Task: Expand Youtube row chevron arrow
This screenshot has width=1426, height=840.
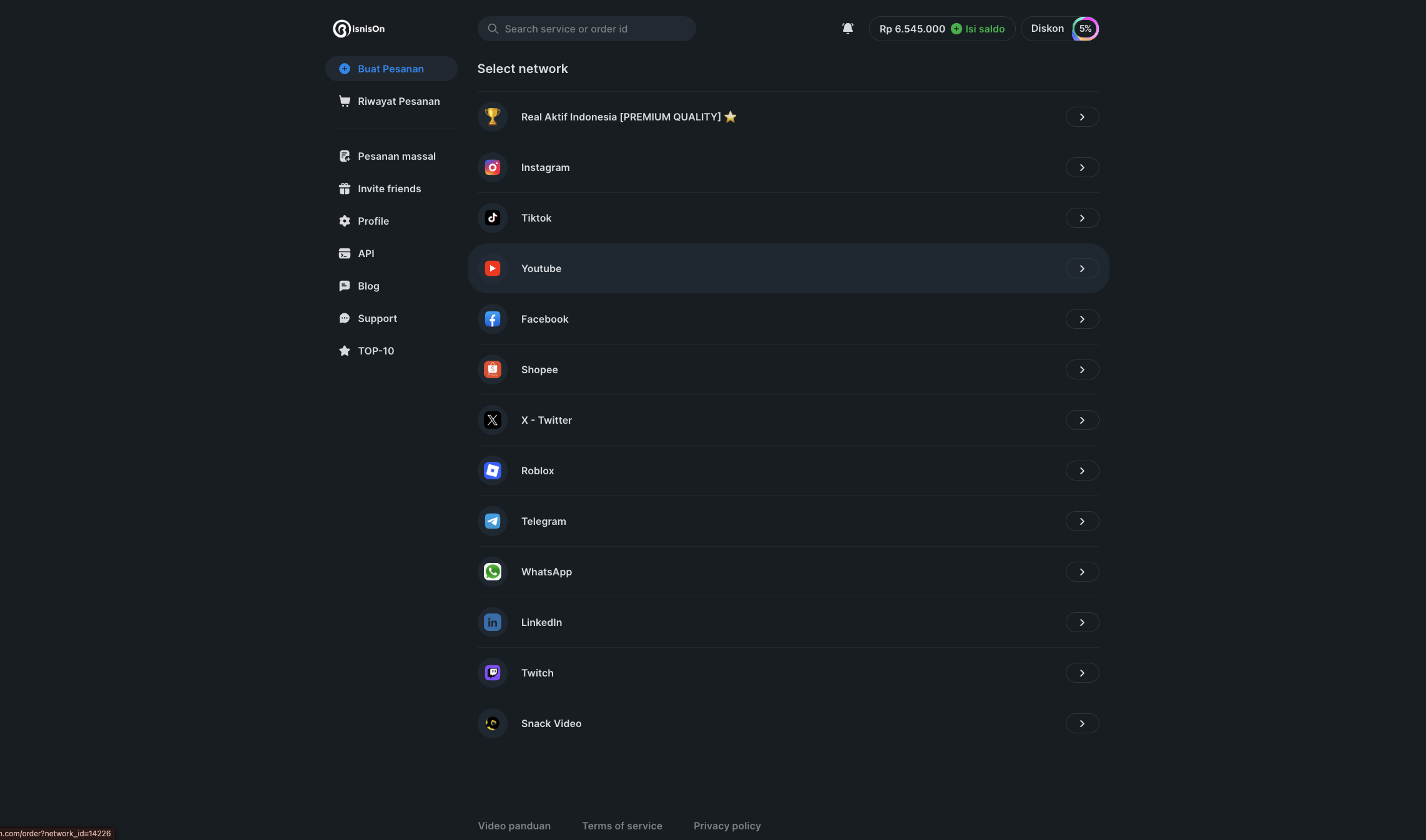Action: tap(1082, 268)
